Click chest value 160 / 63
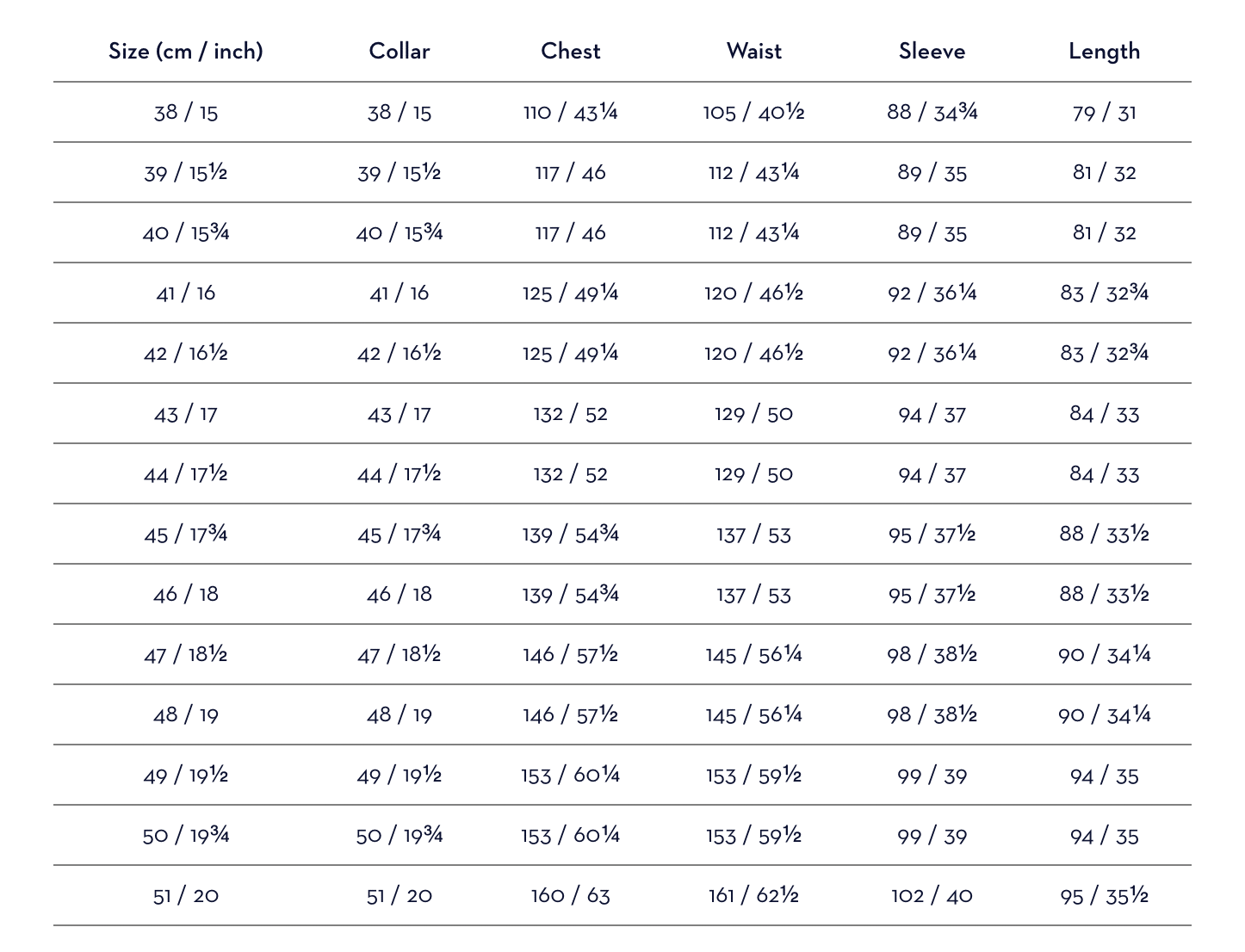Screen dimensions: 1245x952 click(570, 896)
